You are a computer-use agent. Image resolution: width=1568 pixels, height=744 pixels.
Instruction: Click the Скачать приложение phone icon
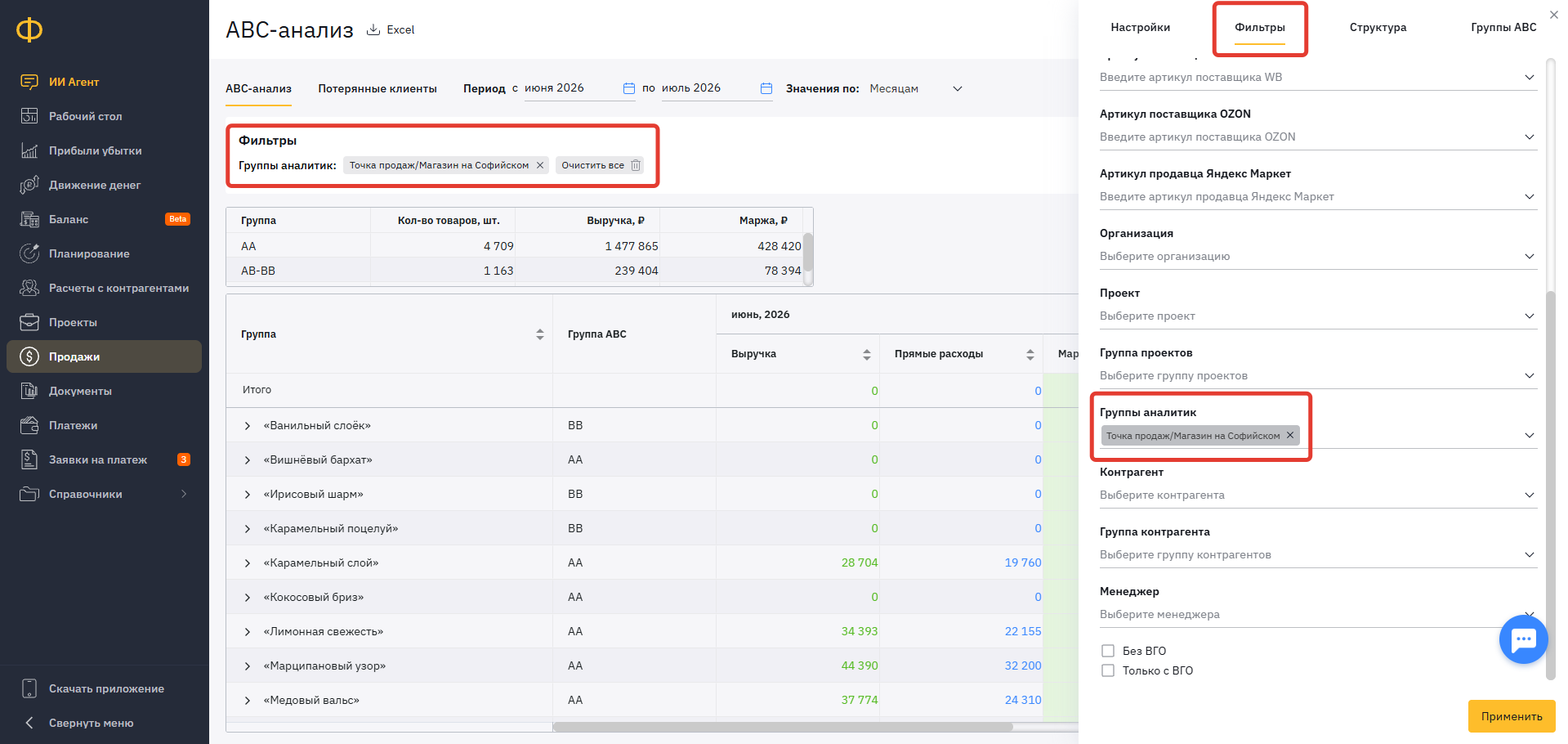29,688
